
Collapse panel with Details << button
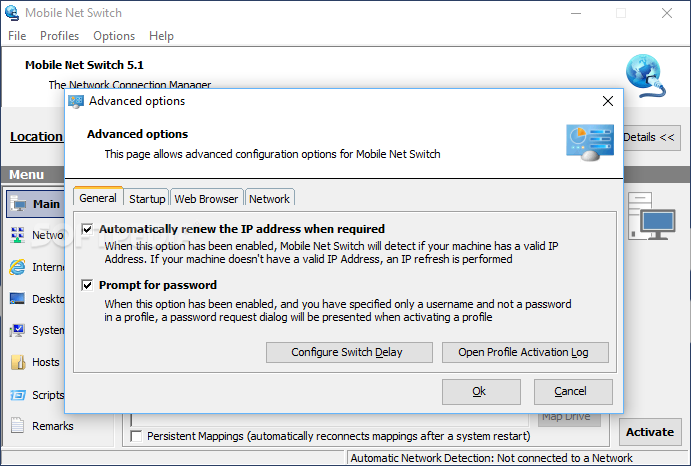pyautogui.click(x=651, y=137)
